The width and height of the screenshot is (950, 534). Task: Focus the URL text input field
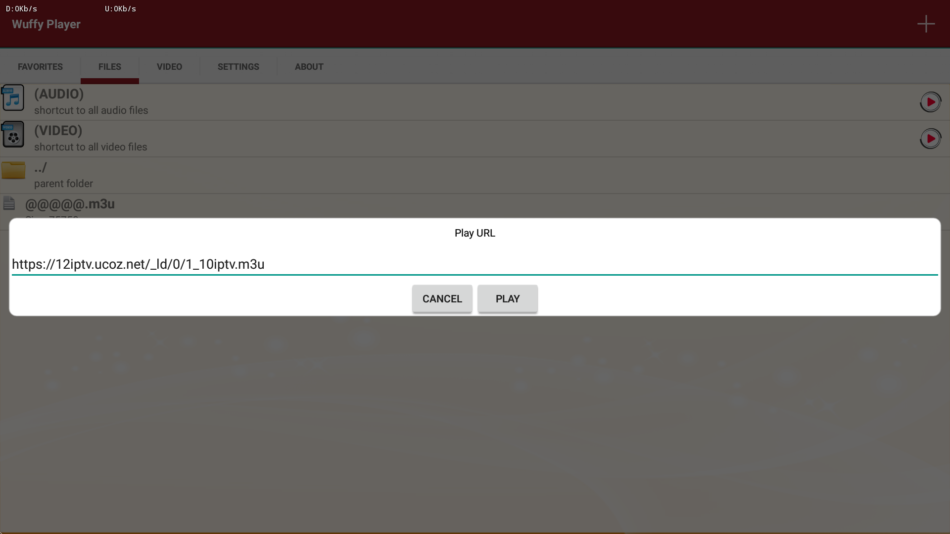pos(474,264)
